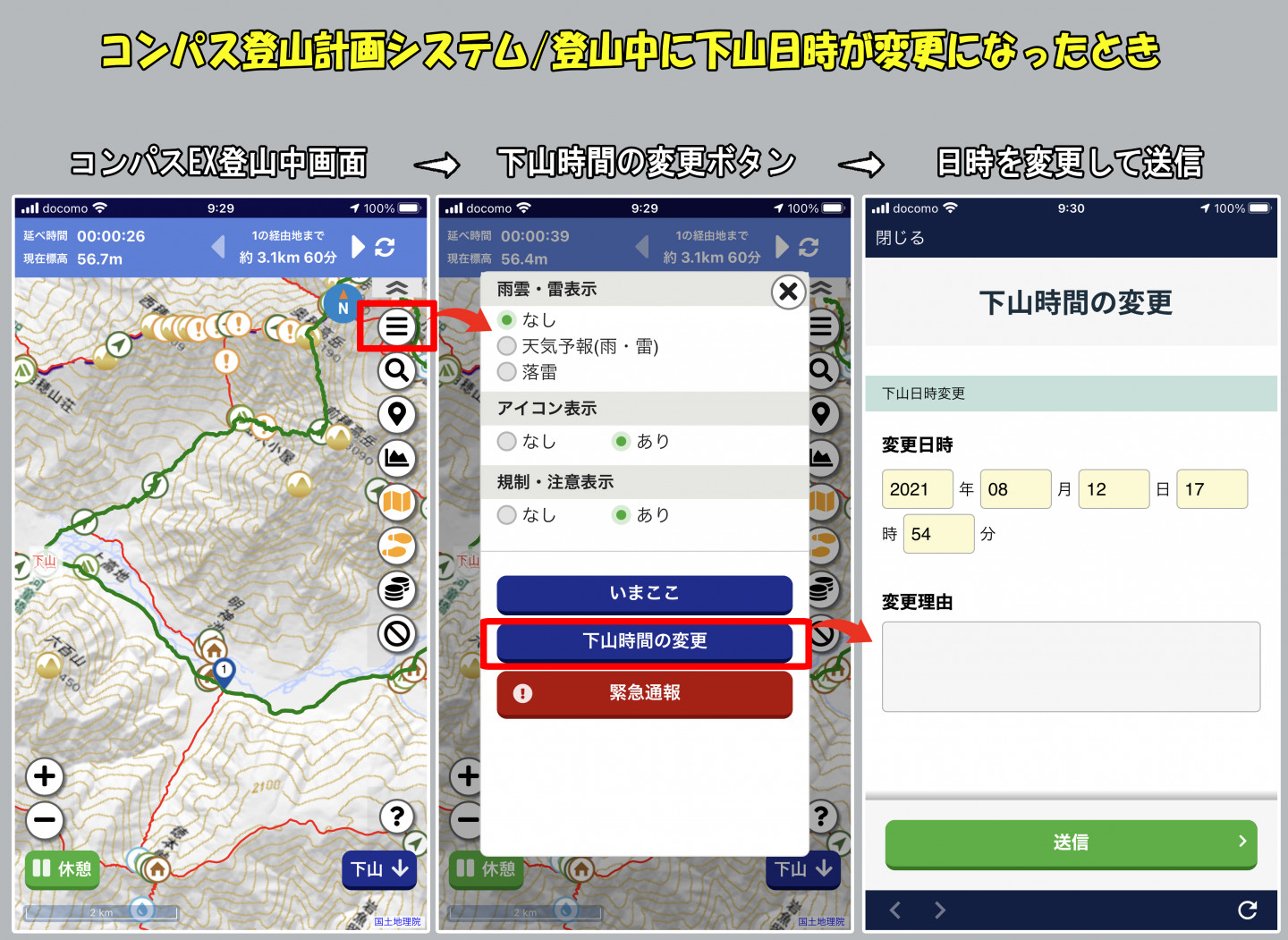Click the 変更理由 text area
Viewport: 1288px width, 940px height.
click(1071, 666)
